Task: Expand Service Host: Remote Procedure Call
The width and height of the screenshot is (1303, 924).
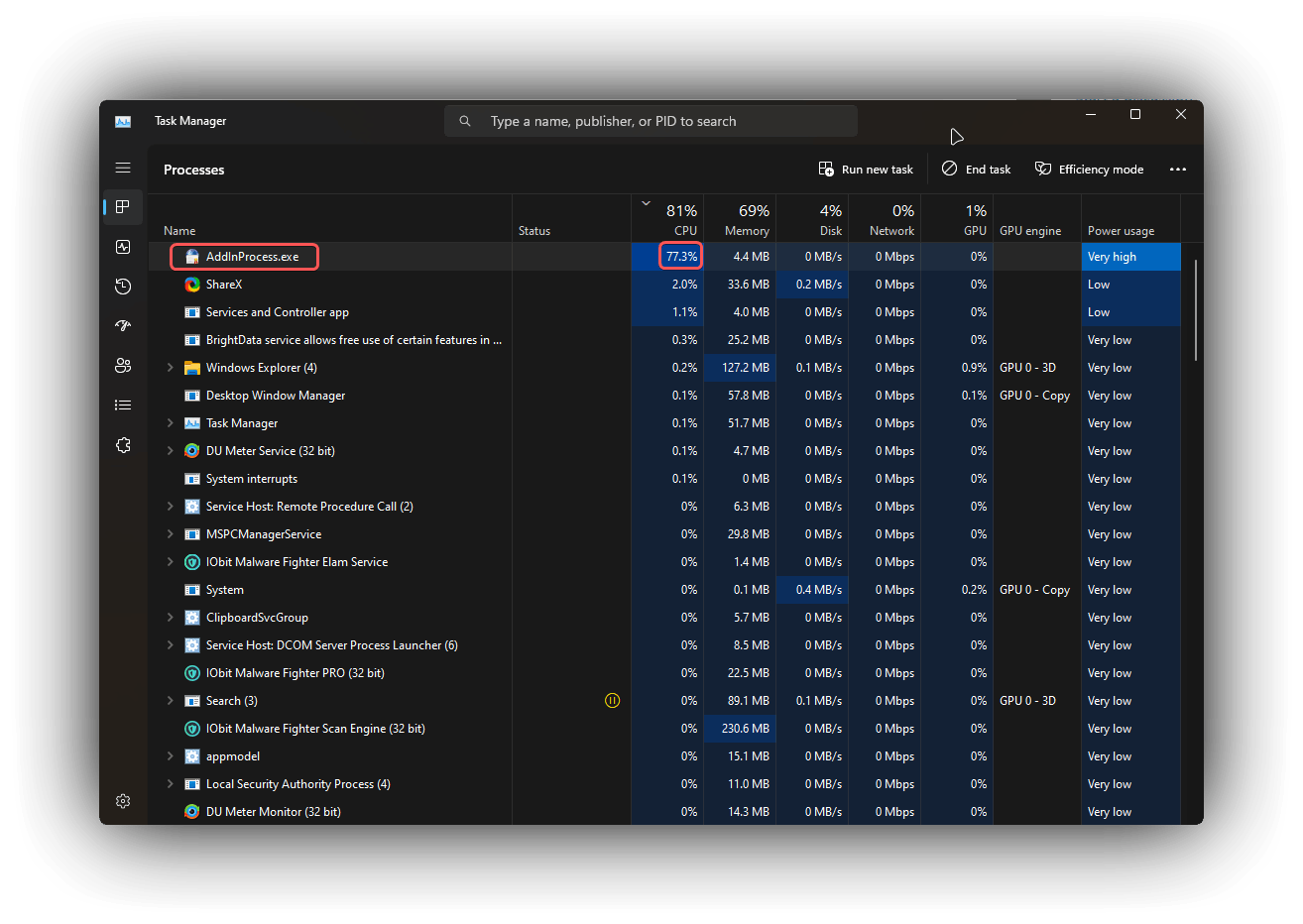Action: 170,507
